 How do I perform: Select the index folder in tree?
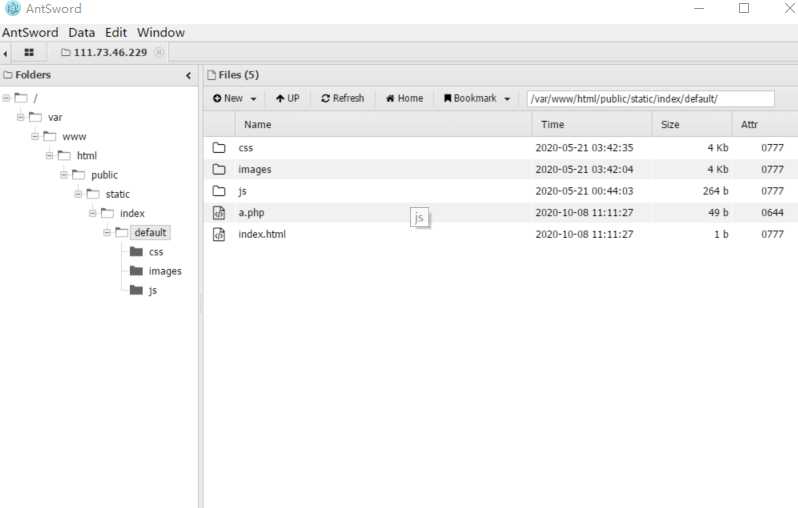coord(132,213)
